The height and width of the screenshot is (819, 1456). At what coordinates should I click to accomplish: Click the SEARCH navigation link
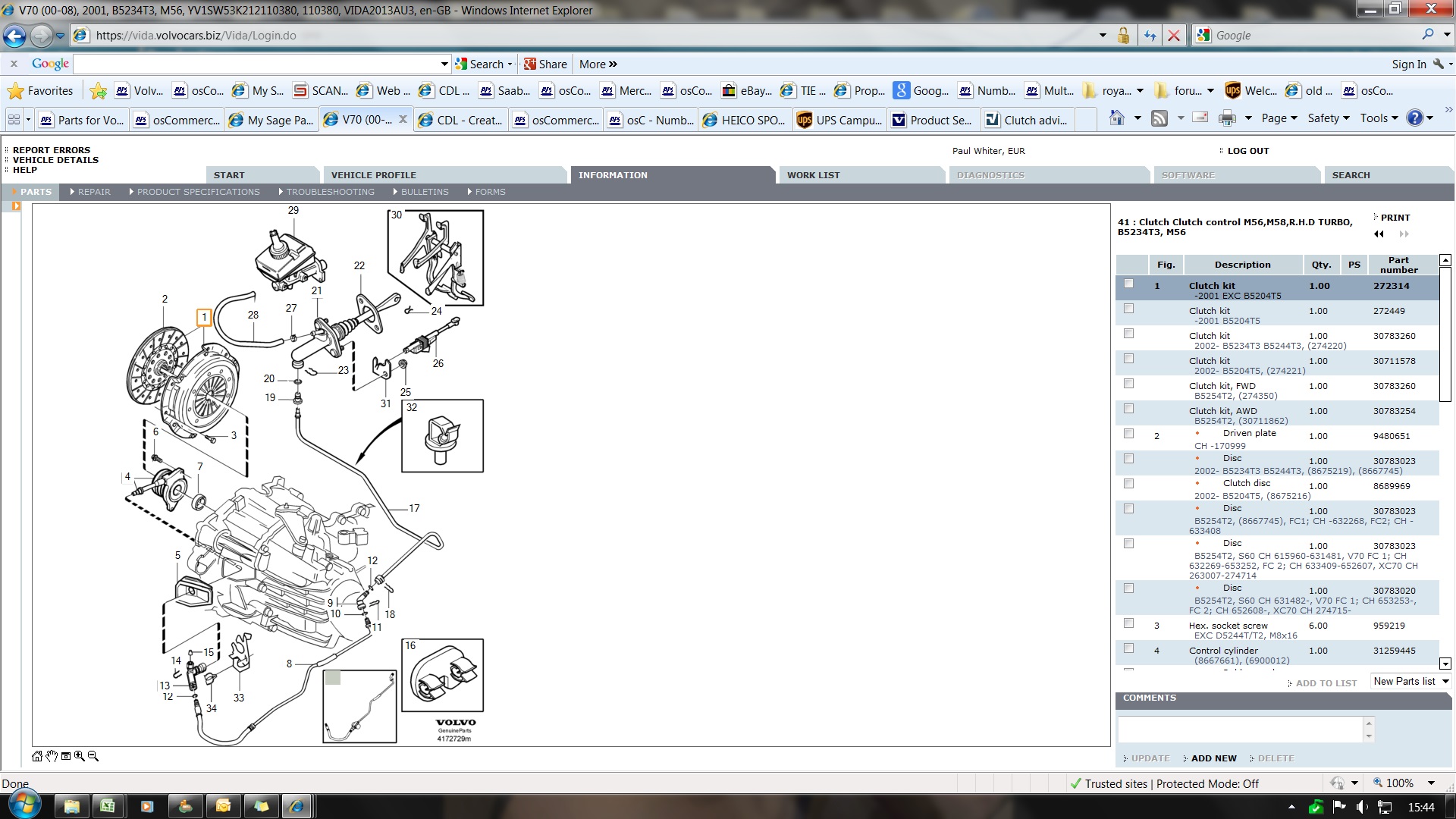1351,174
